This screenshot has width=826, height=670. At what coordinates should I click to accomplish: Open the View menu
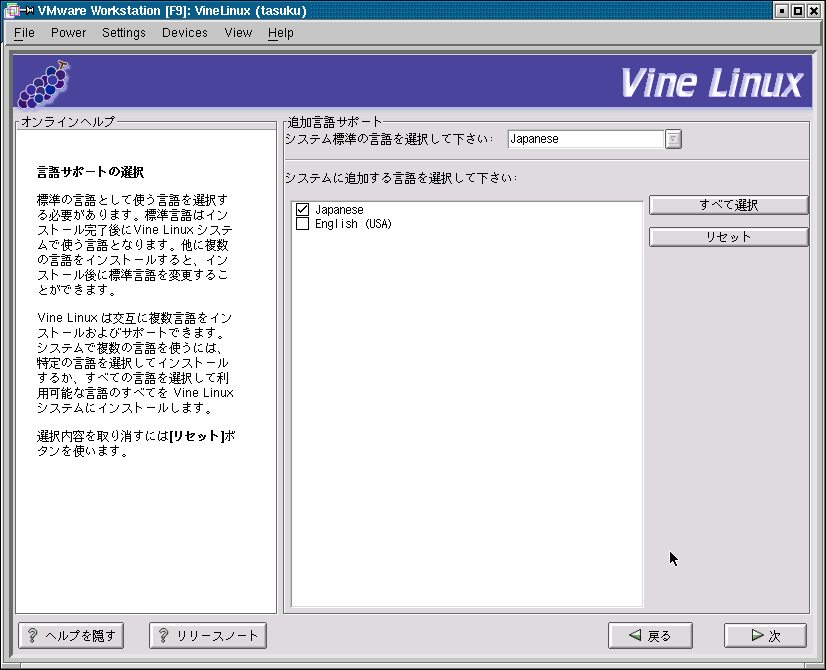tap(238, 33)
